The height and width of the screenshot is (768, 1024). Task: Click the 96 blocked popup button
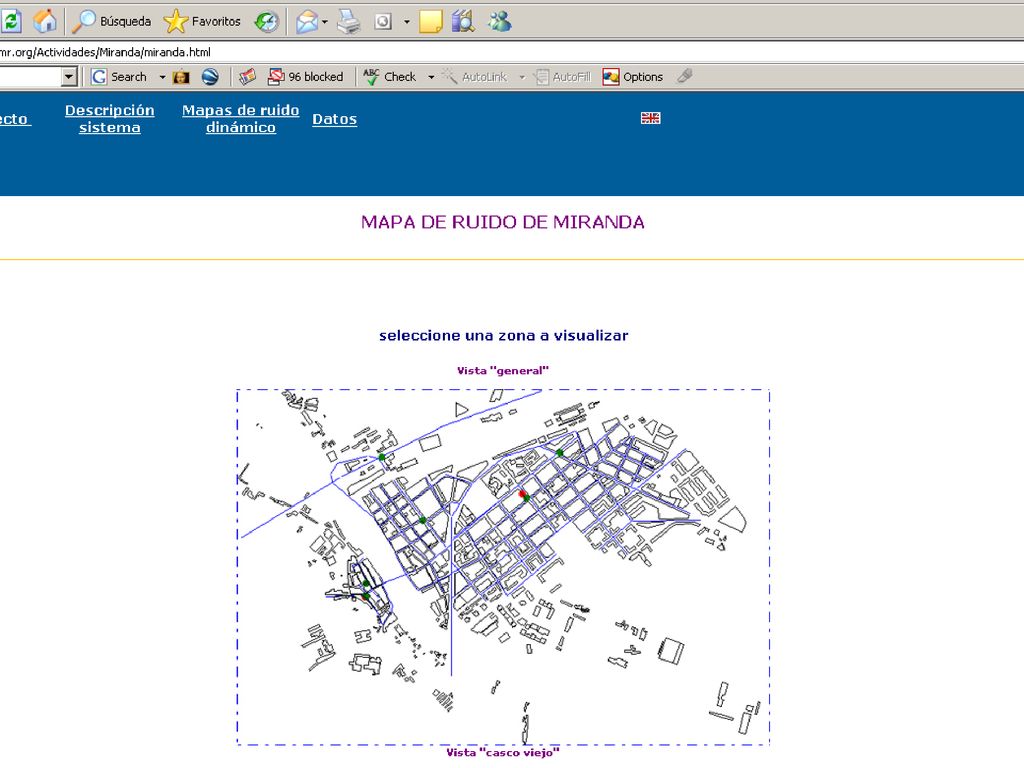[x=306, y=77]
